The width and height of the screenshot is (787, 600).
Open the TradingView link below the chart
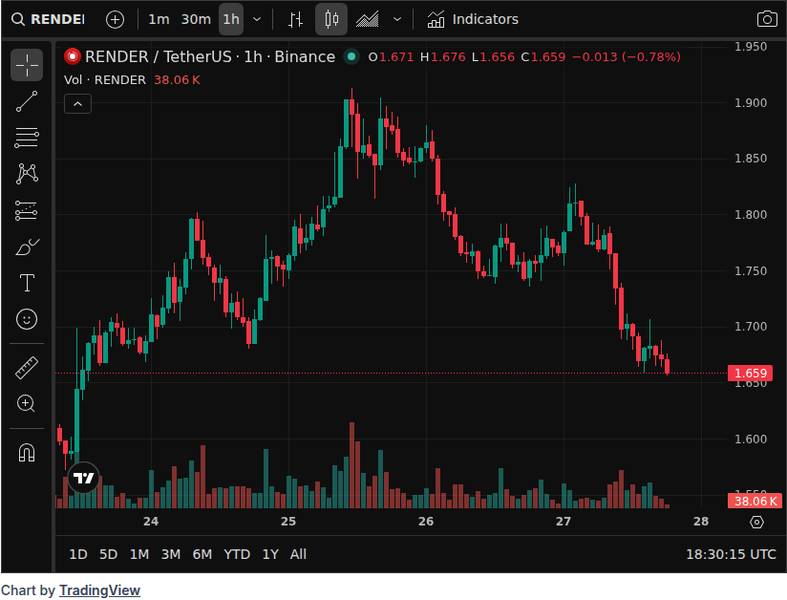(x=99, y=590)
